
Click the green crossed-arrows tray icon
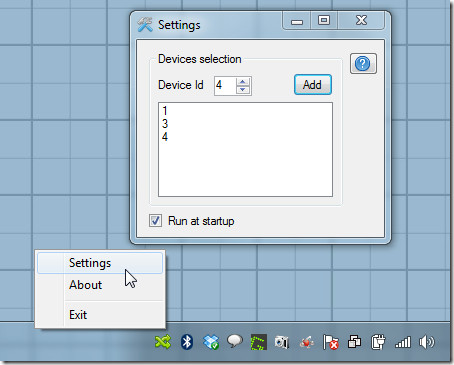click(163, 342)
